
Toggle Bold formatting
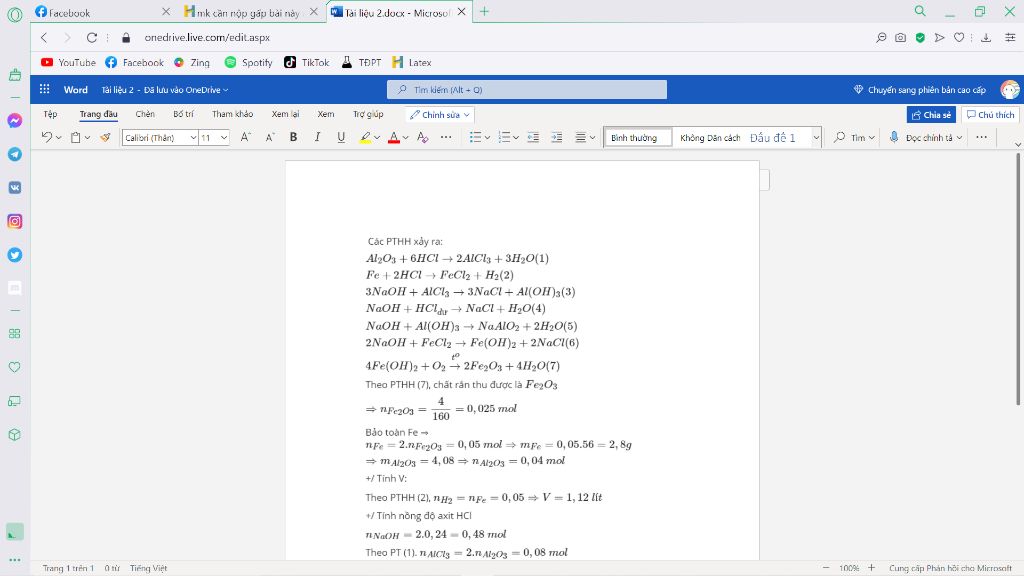tap(293, 137)
